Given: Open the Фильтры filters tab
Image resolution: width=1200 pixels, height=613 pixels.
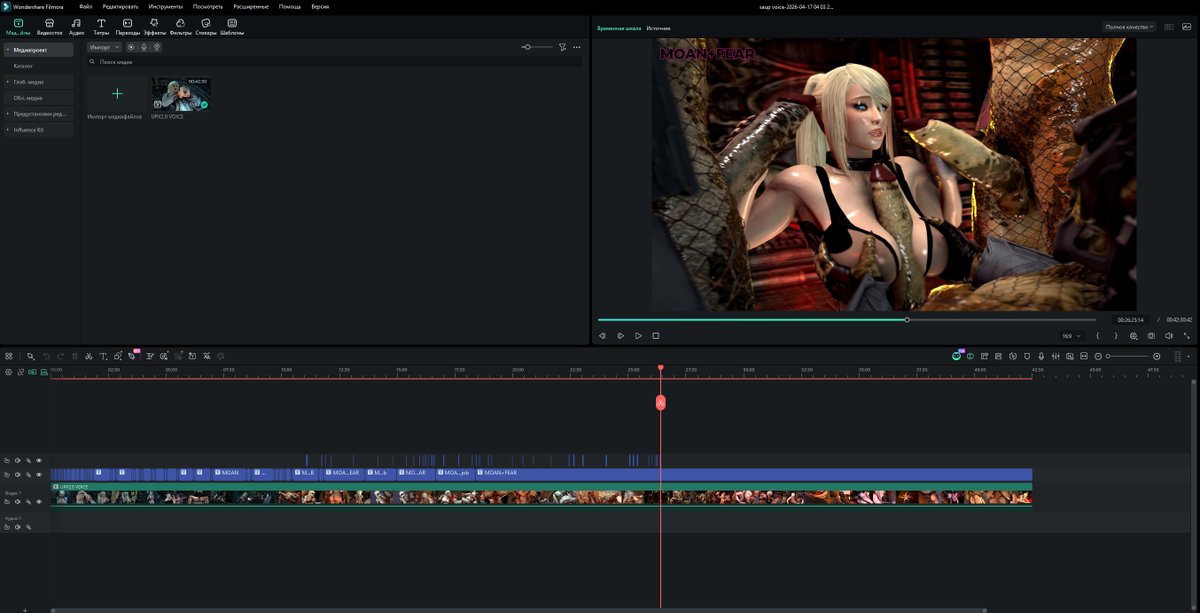Looking at the screenshot, I should [x=180, y=26].
